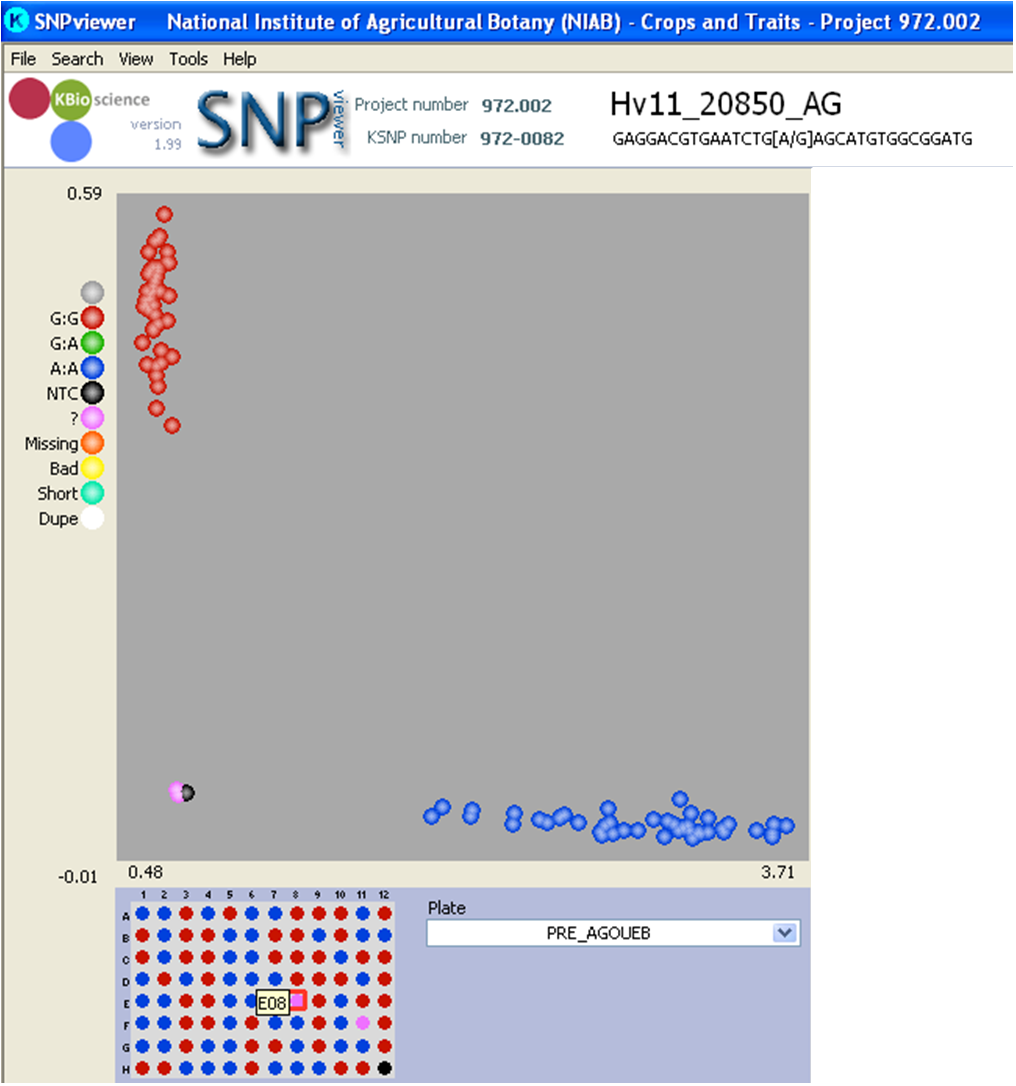Select the pink well F11 on plate
This screenshot has height=1086, width=1016.
[362, 1022]
